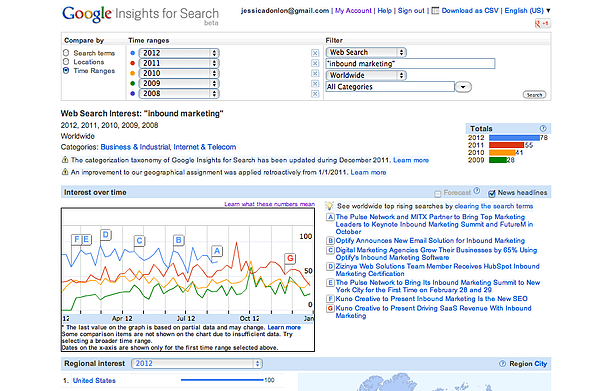Click the Search button

point(534,95)
